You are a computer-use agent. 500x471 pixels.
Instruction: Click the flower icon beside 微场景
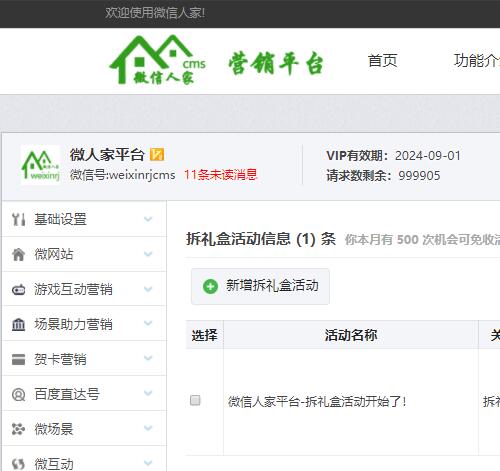[x=18, y=429]
